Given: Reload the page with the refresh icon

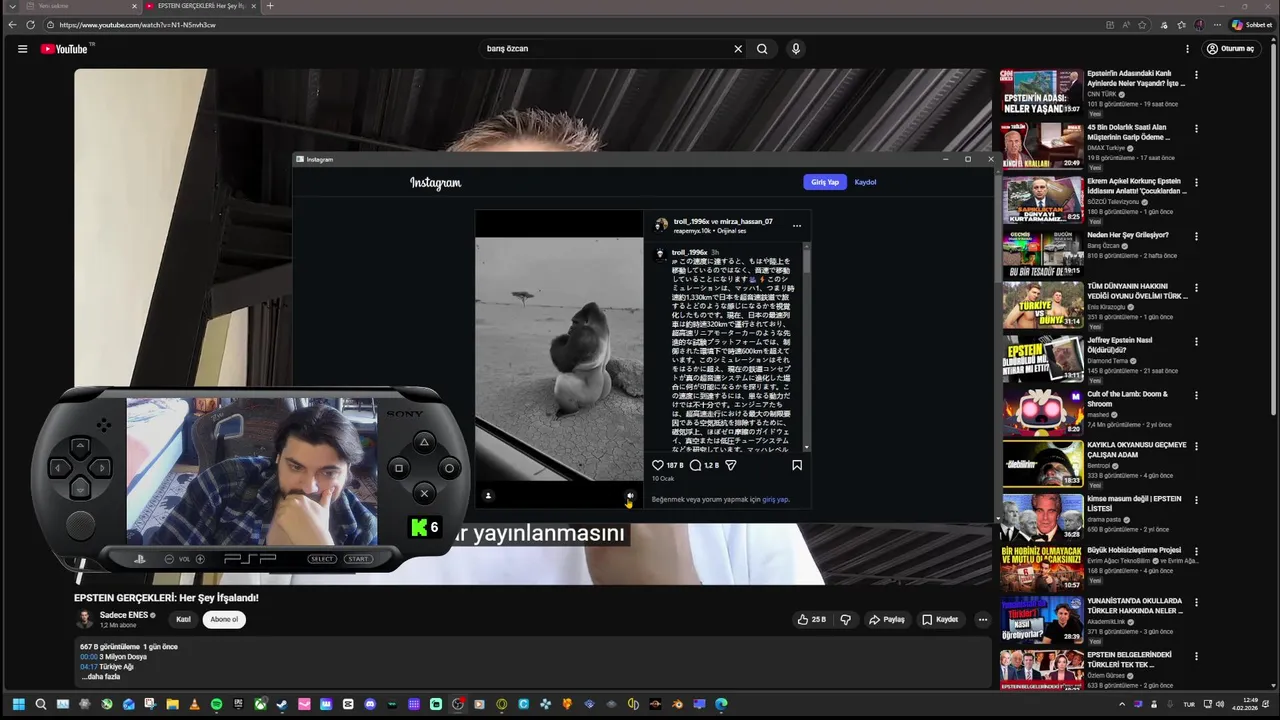Looking at the screenshot, I should click(31, 25).
